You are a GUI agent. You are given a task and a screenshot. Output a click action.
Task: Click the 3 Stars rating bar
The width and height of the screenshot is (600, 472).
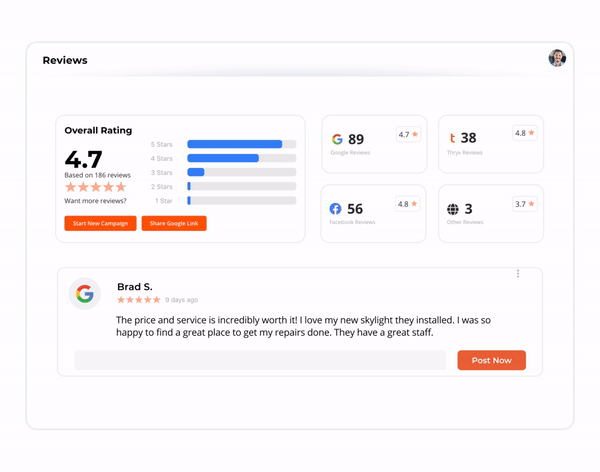[241, 173]
